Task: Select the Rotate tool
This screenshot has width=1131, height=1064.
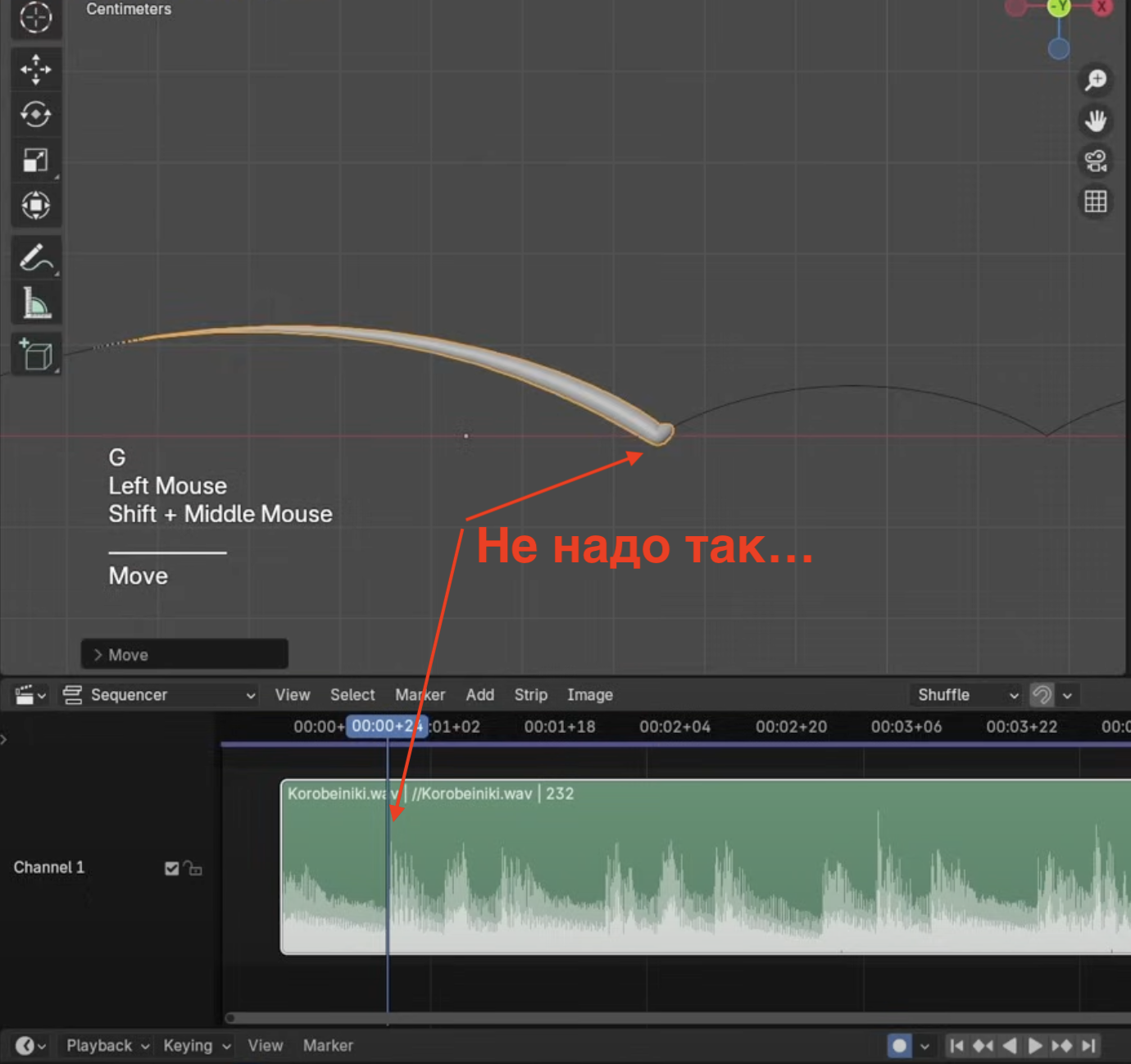Action: click(x=35, y=114)
